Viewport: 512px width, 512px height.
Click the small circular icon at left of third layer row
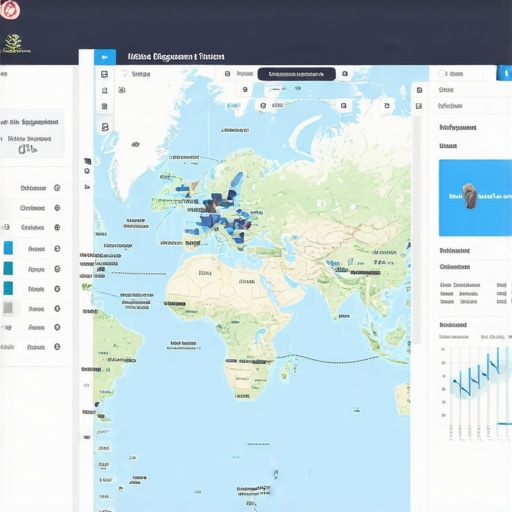click(6, 227)
